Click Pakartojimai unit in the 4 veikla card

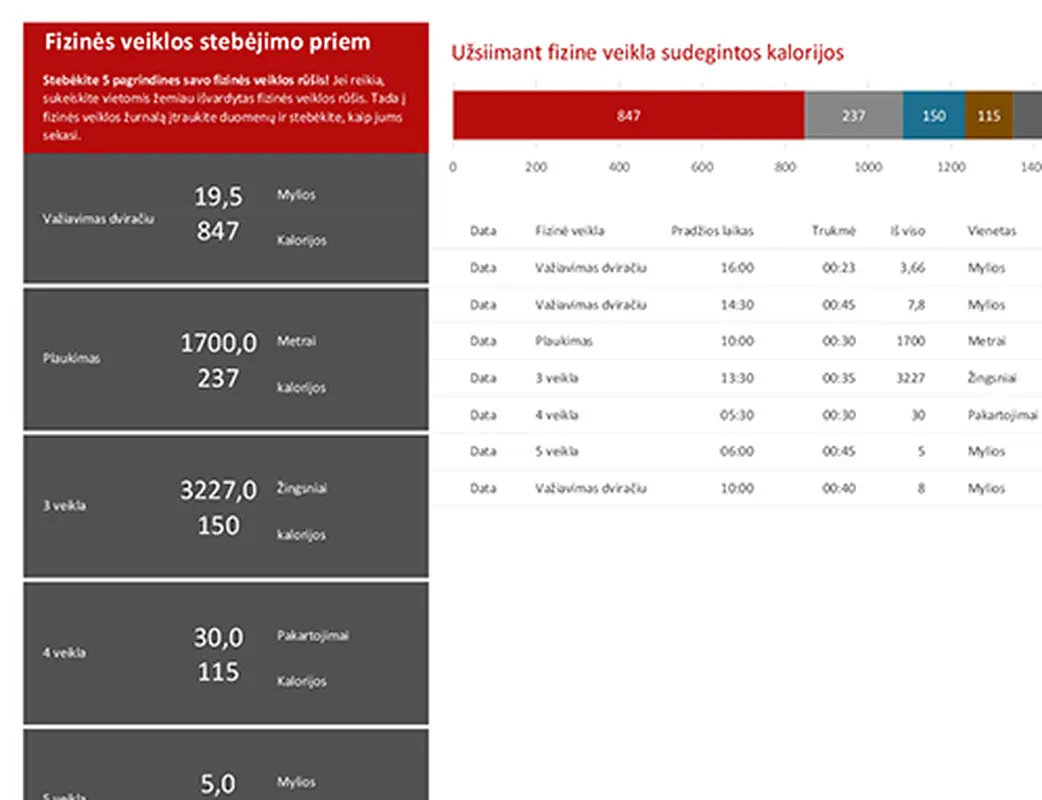(313, 636)
